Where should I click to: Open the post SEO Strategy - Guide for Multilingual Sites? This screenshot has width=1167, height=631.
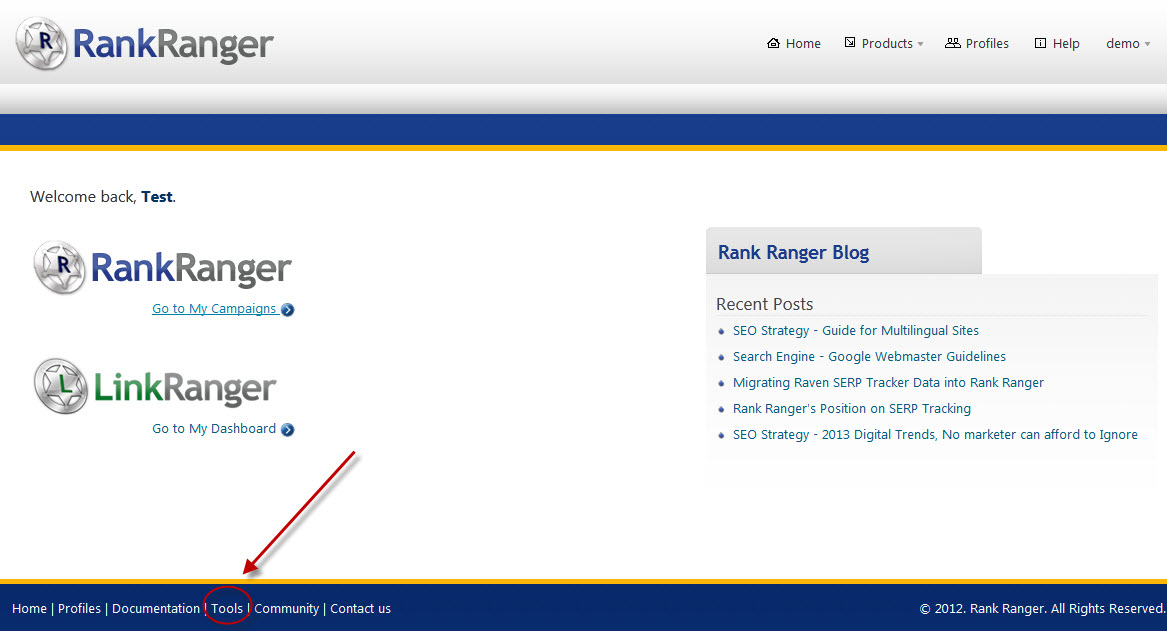[x=856, y=330]
